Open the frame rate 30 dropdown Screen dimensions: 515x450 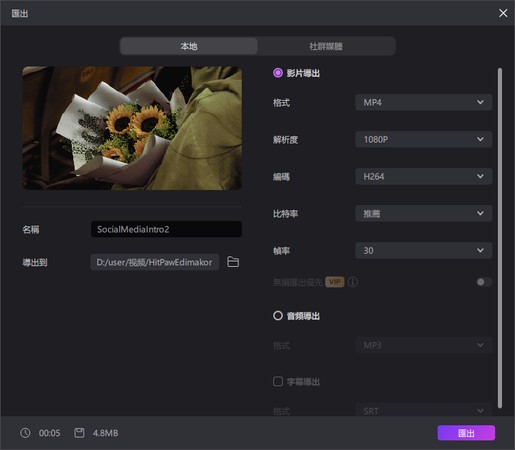click(x=424, y=250)
